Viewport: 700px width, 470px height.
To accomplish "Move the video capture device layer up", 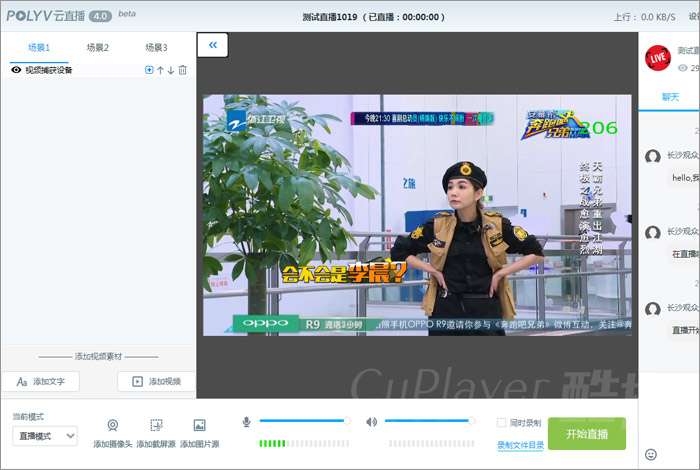I will point(160,70).
